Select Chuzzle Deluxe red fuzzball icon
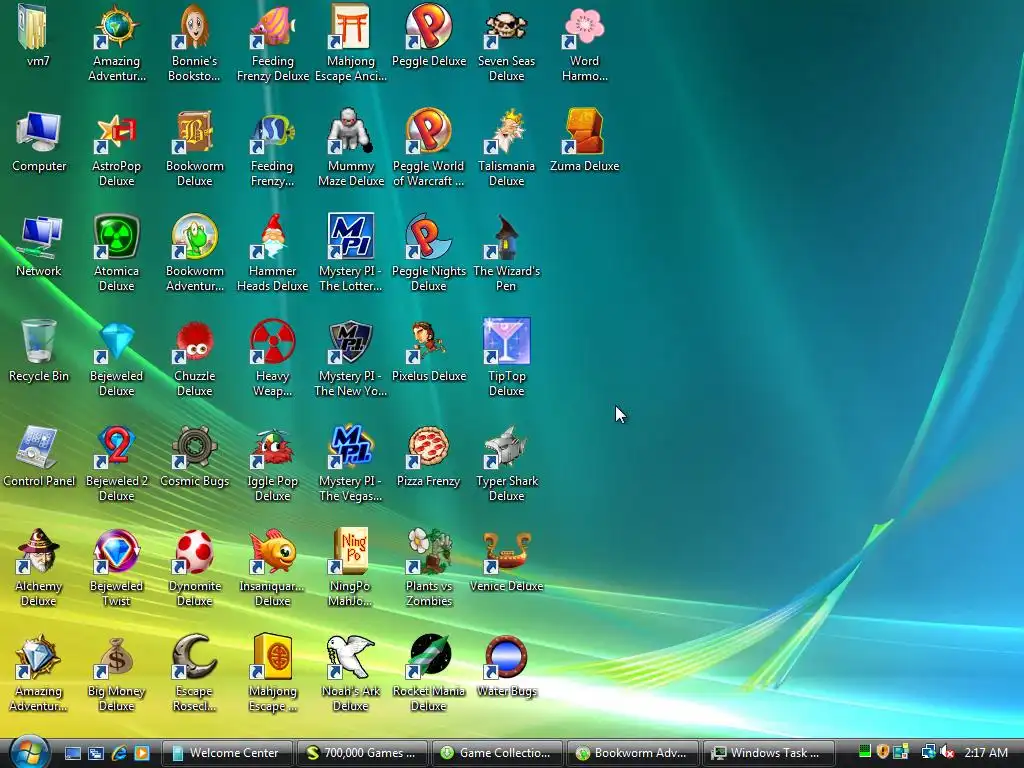The width and height of the screenshot is (1024, 768). pyautogui.click(x=194, y=342)
